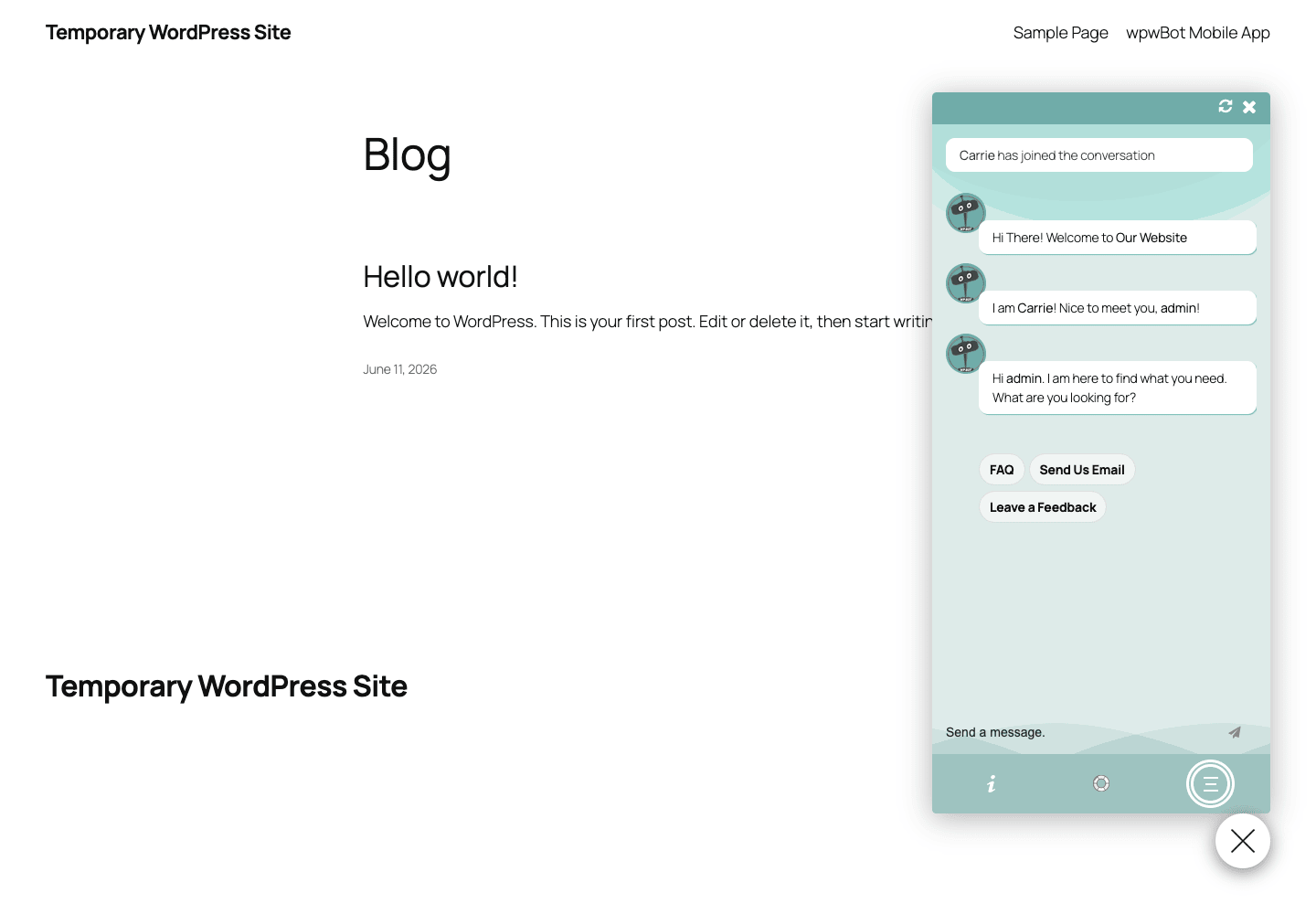Click the 'What are you looking for?' message
Image resolution: width=1316 pixels, height=914 pixels.
[1118, 388]
